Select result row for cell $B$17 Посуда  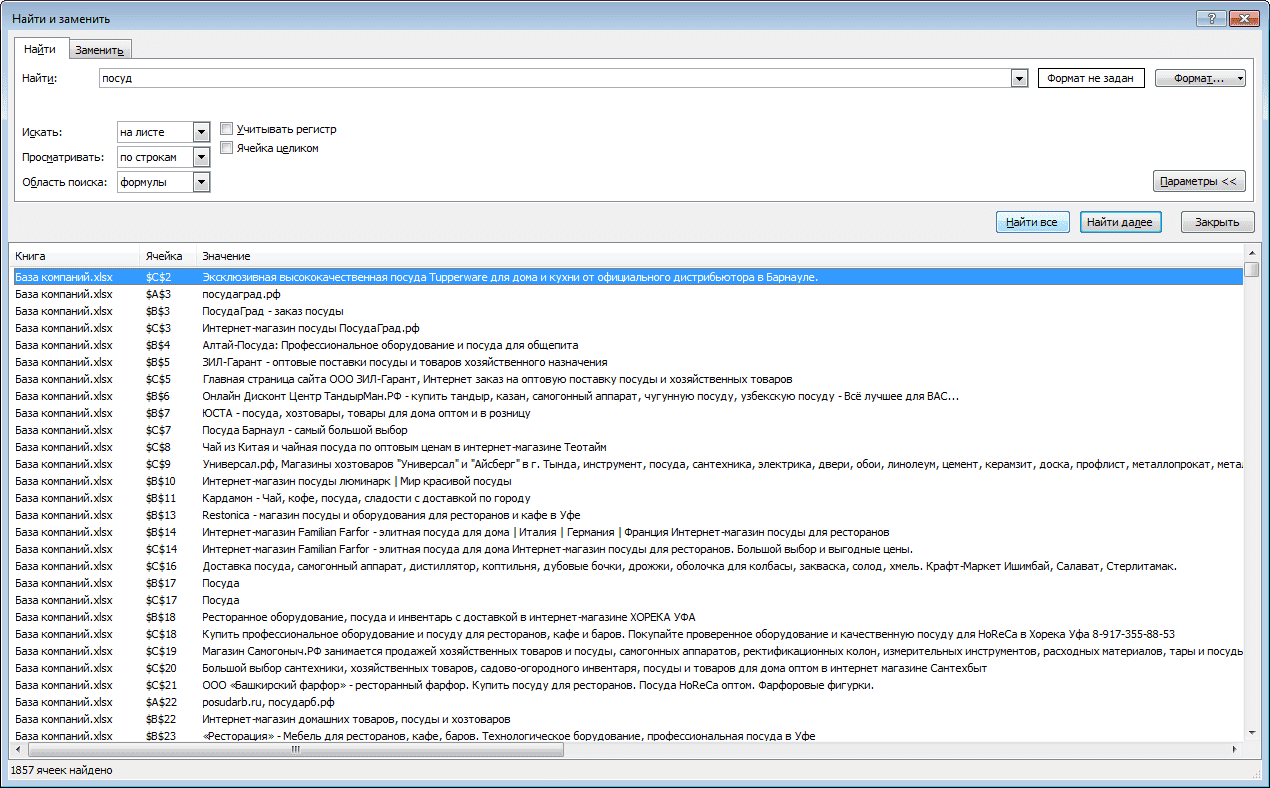point(628,583)
